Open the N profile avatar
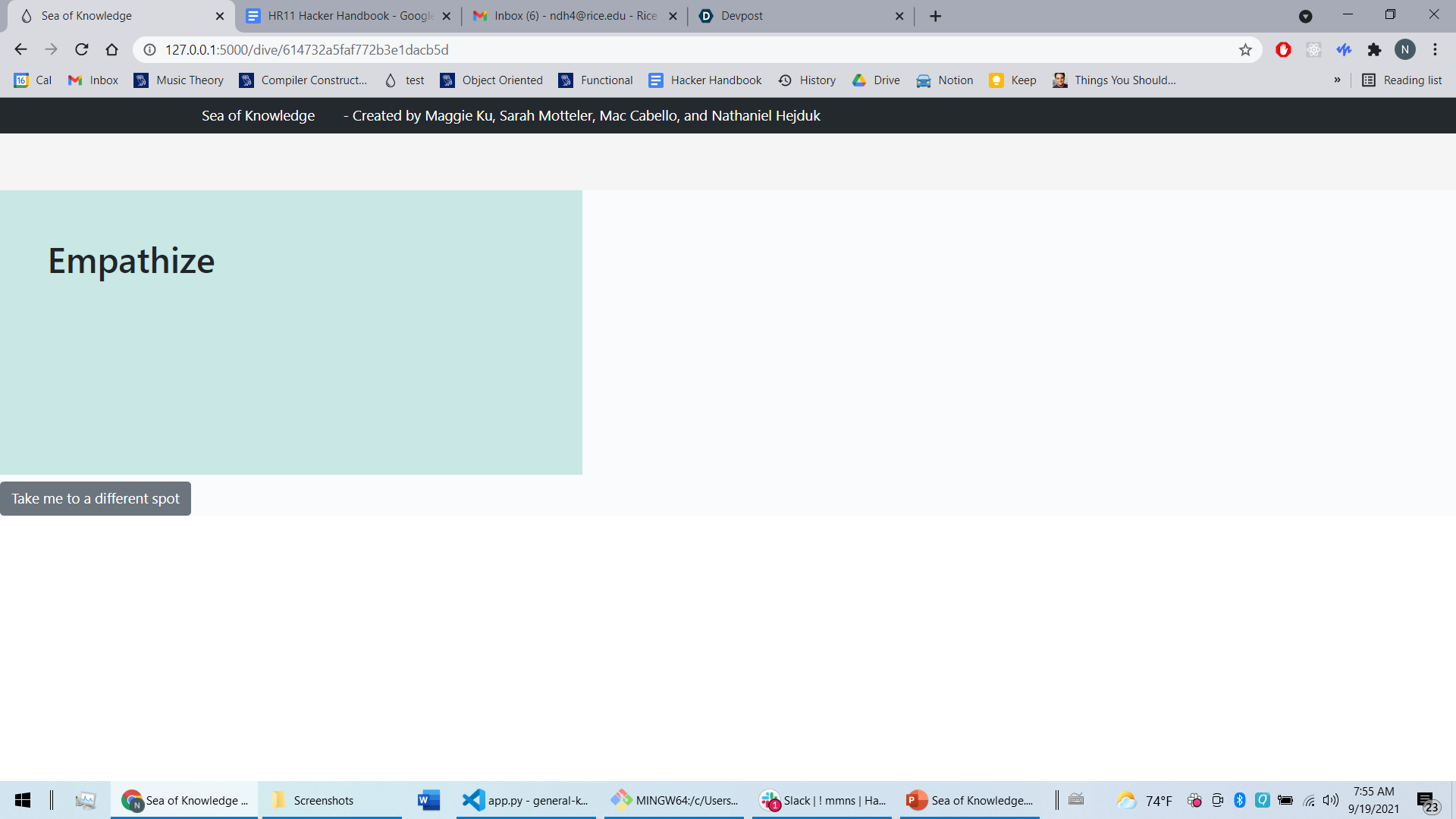The height and width of the screenshot is (819, 1456). click(1404, 50)
